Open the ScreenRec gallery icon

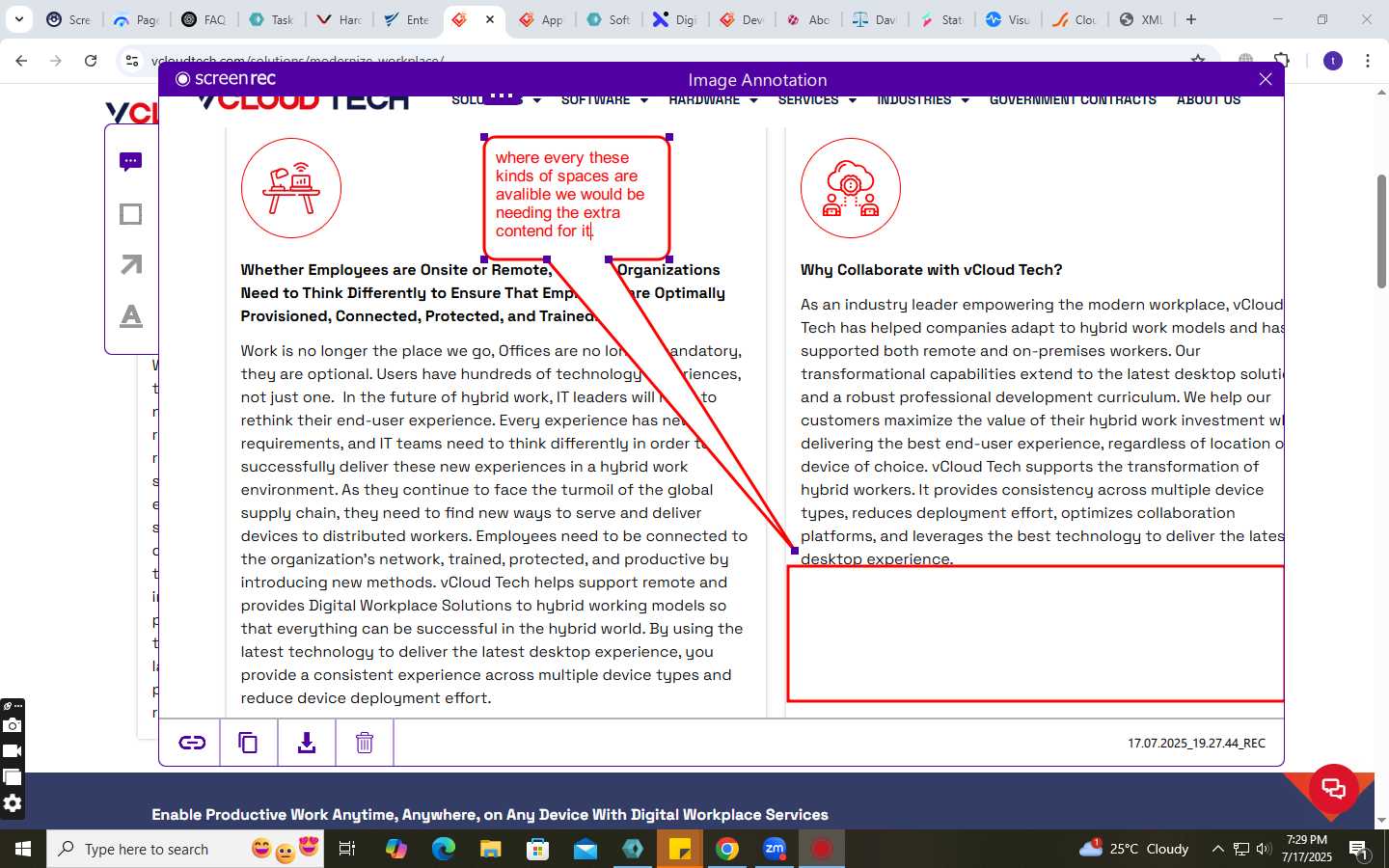tap(12, 777)
